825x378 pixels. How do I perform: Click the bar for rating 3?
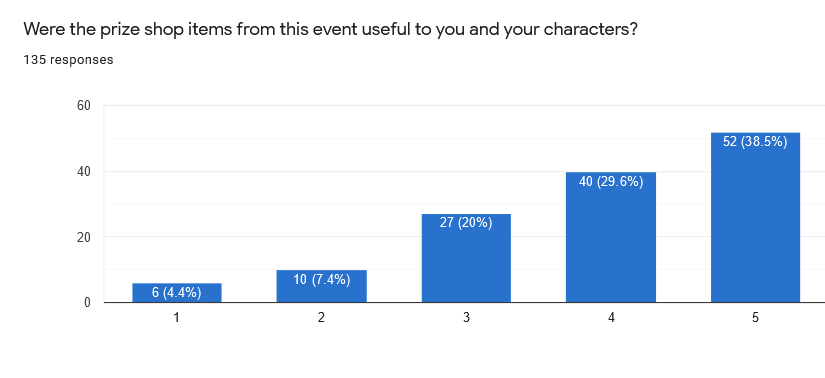pyautogui.click(x=466, y=258)
